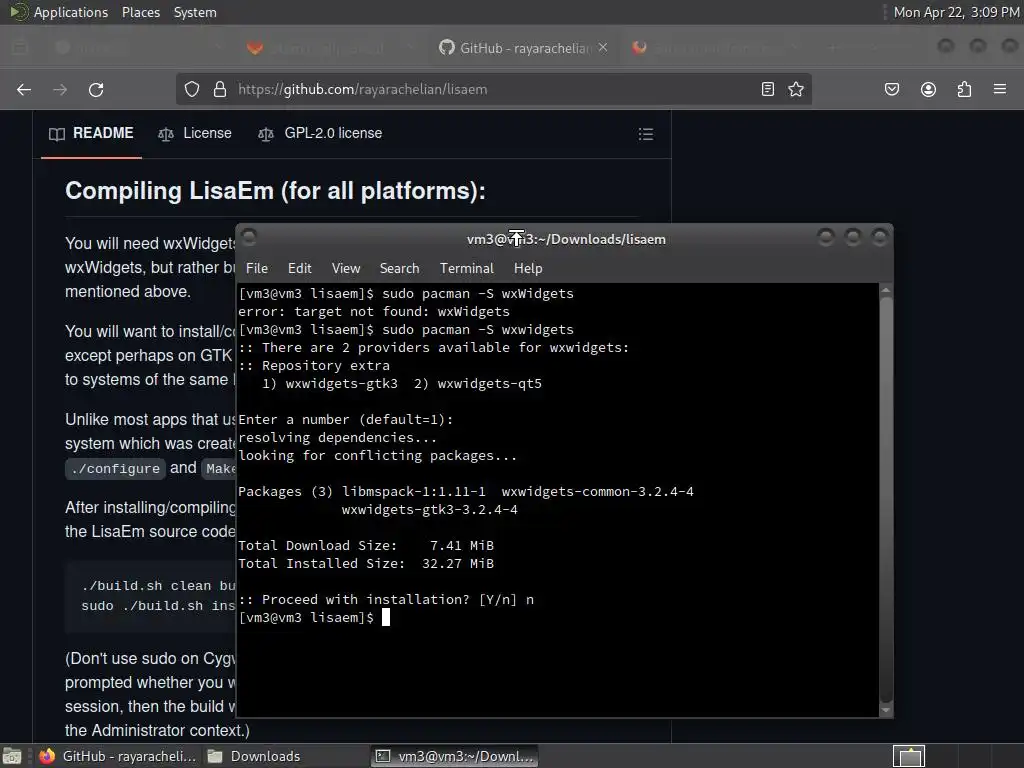Image resolution: width=1024 pixels, height=768 pixels.
Task: Open terminal File menu
Action: click(257, 268)
